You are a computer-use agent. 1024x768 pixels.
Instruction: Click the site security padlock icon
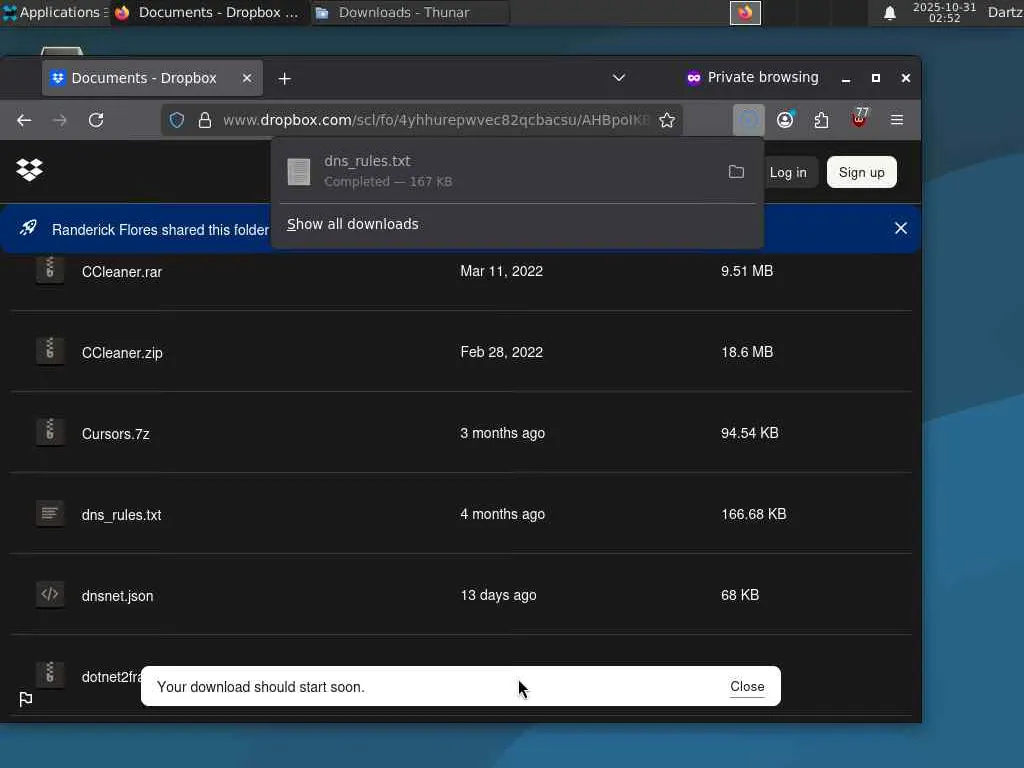pos(205,120)
